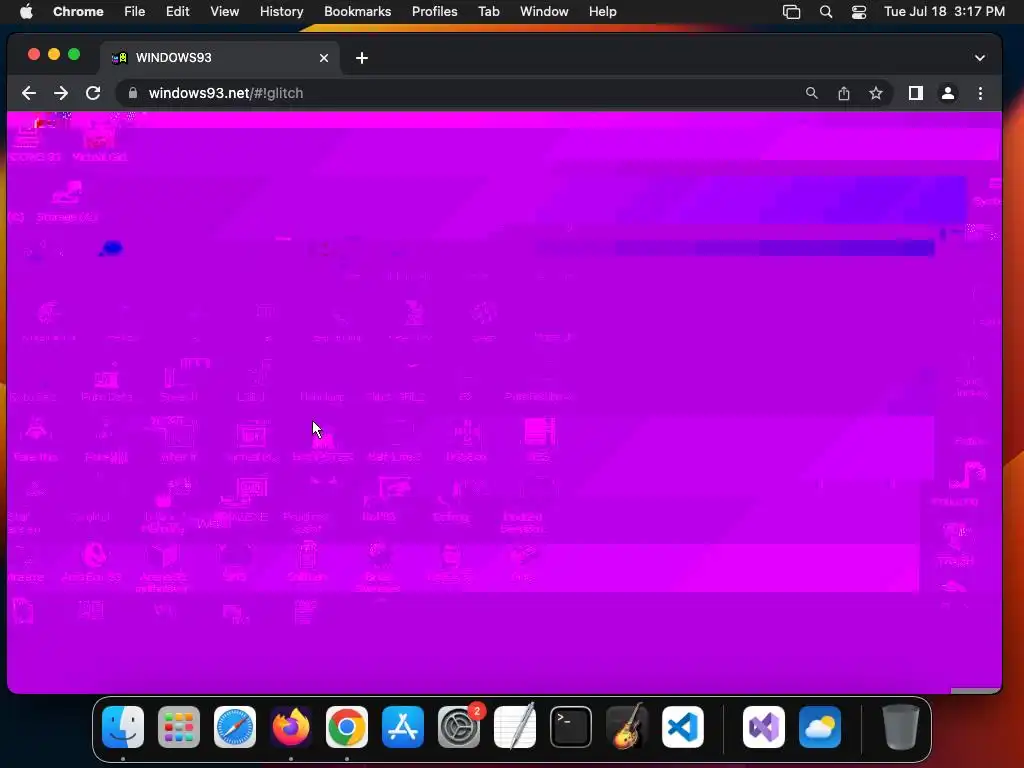
Task: Launch Terminal from the Dock
Action: (571, 727)
